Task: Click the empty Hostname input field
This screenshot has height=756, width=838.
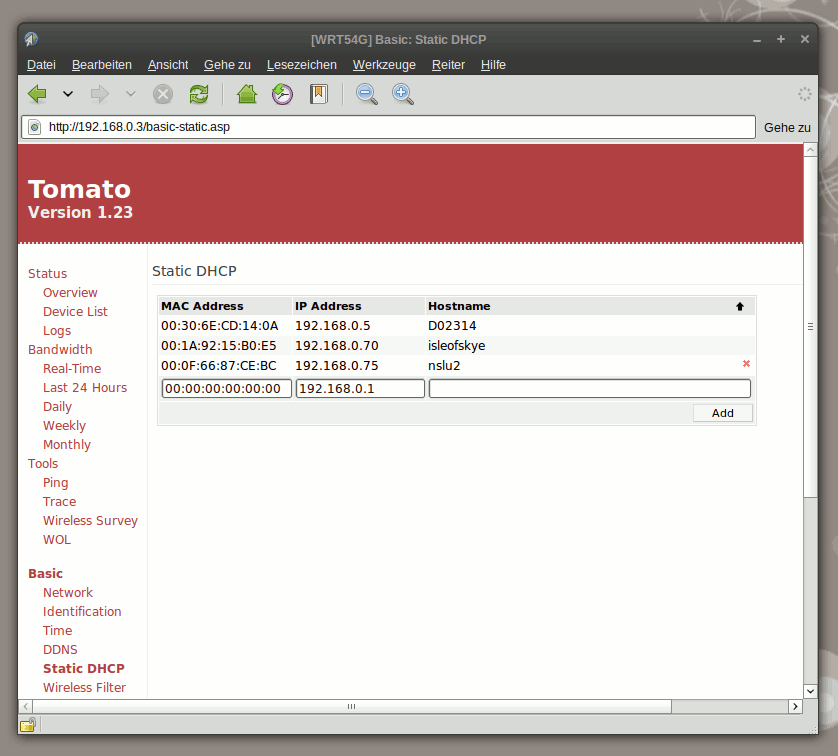Action: (x=589, y=388)
